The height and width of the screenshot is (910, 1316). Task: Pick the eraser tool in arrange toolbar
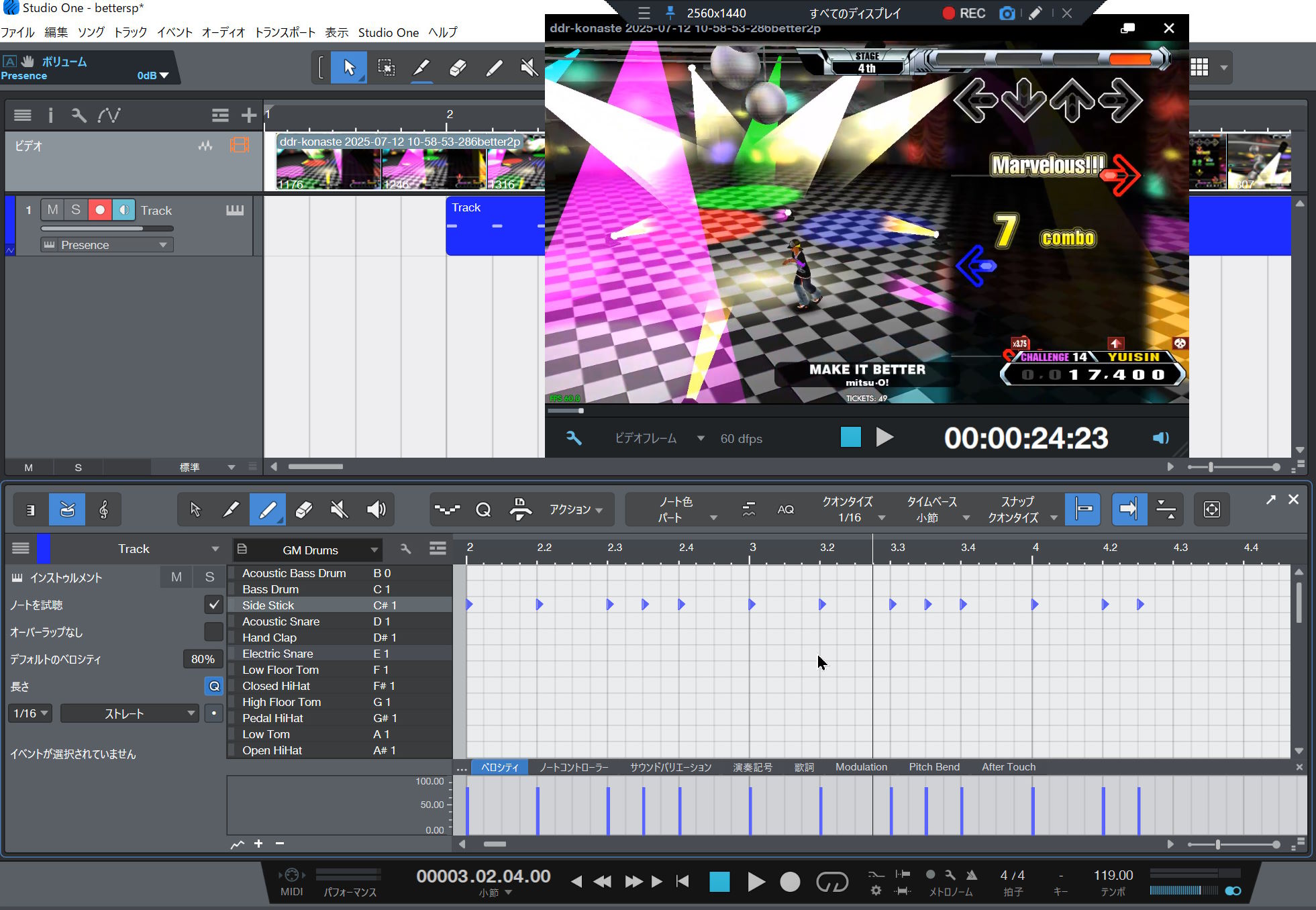click(458, 68)
